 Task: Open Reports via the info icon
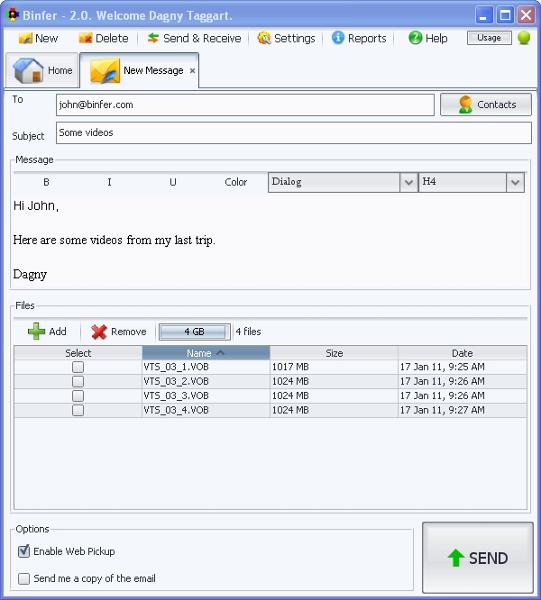(x=338, y=38)
